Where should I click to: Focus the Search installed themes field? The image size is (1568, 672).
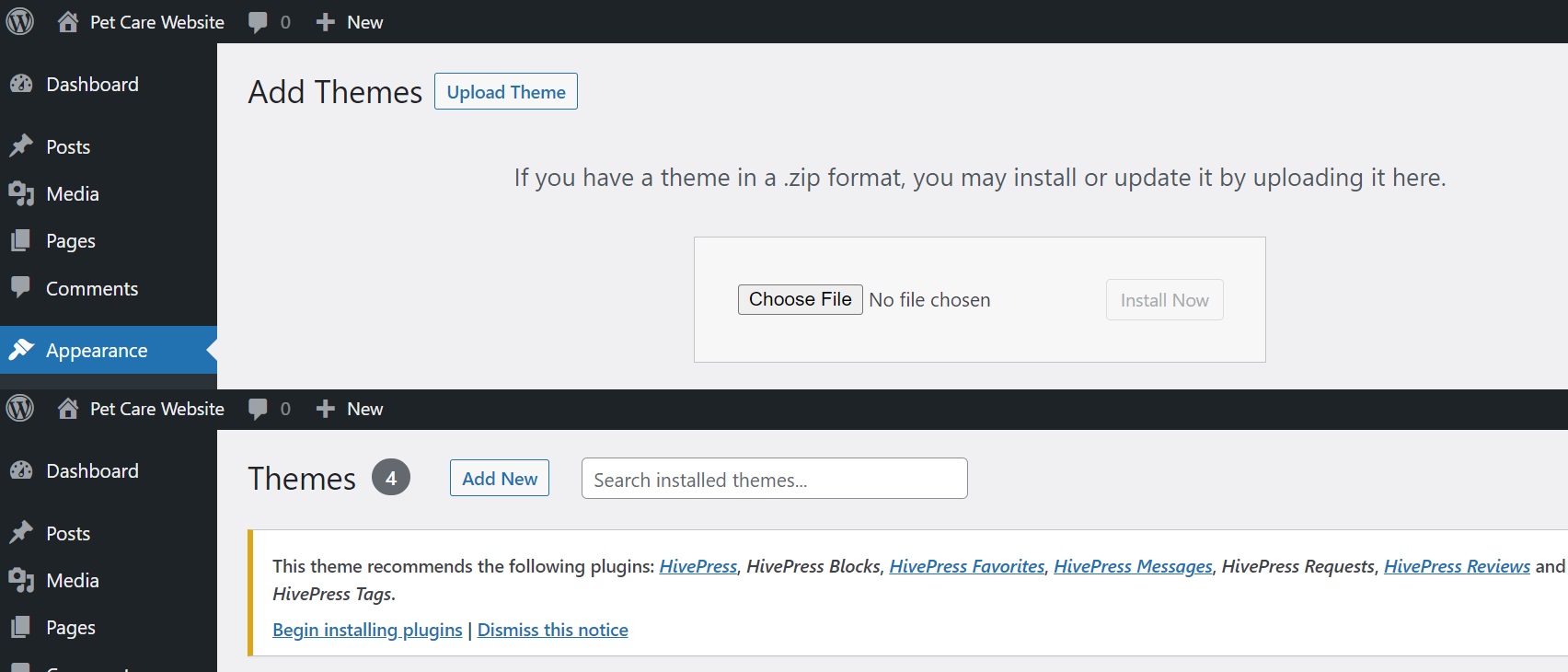coord(774,479)
